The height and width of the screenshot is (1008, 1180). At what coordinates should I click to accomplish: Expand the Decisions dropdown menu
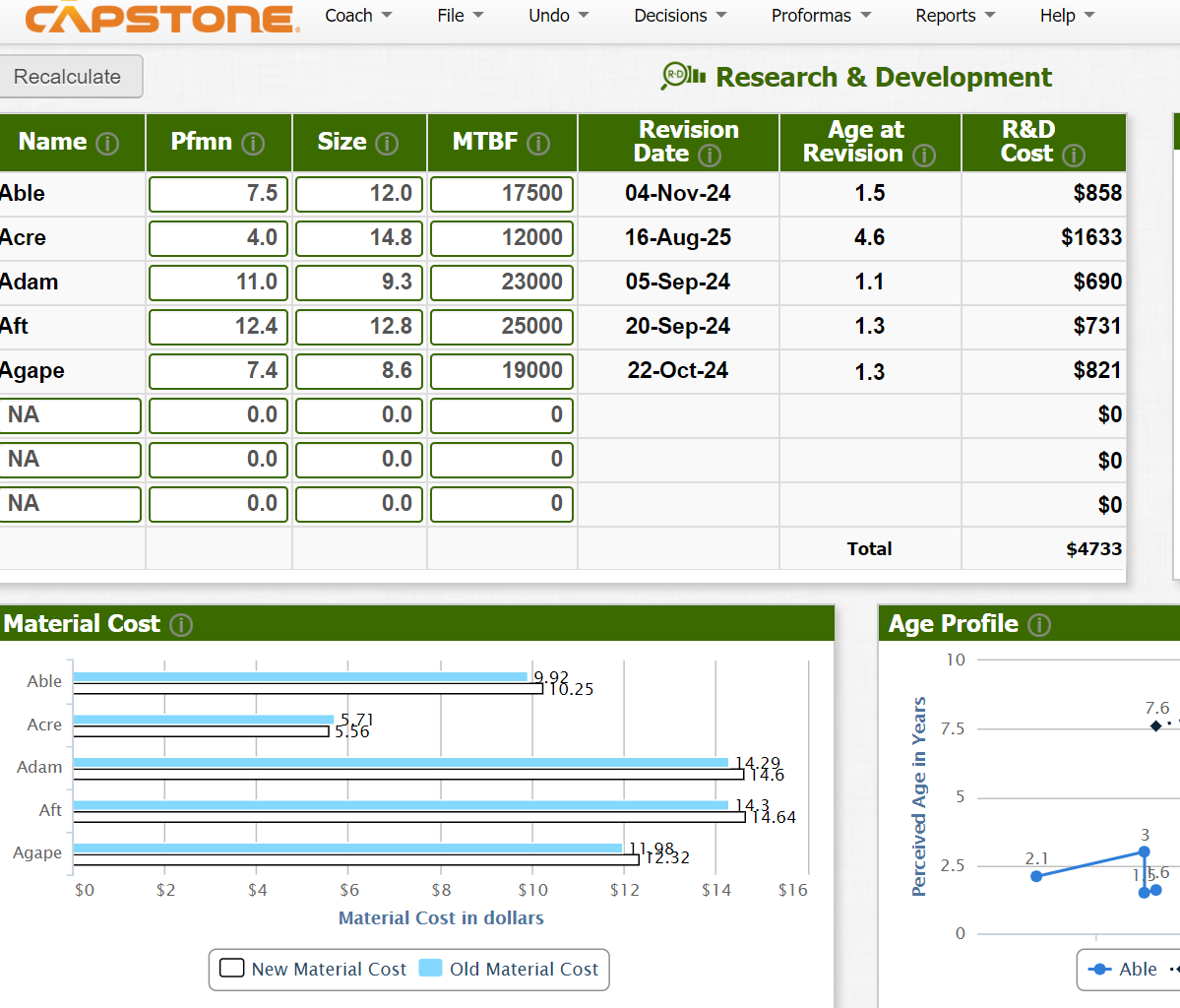tap(680, 16)
